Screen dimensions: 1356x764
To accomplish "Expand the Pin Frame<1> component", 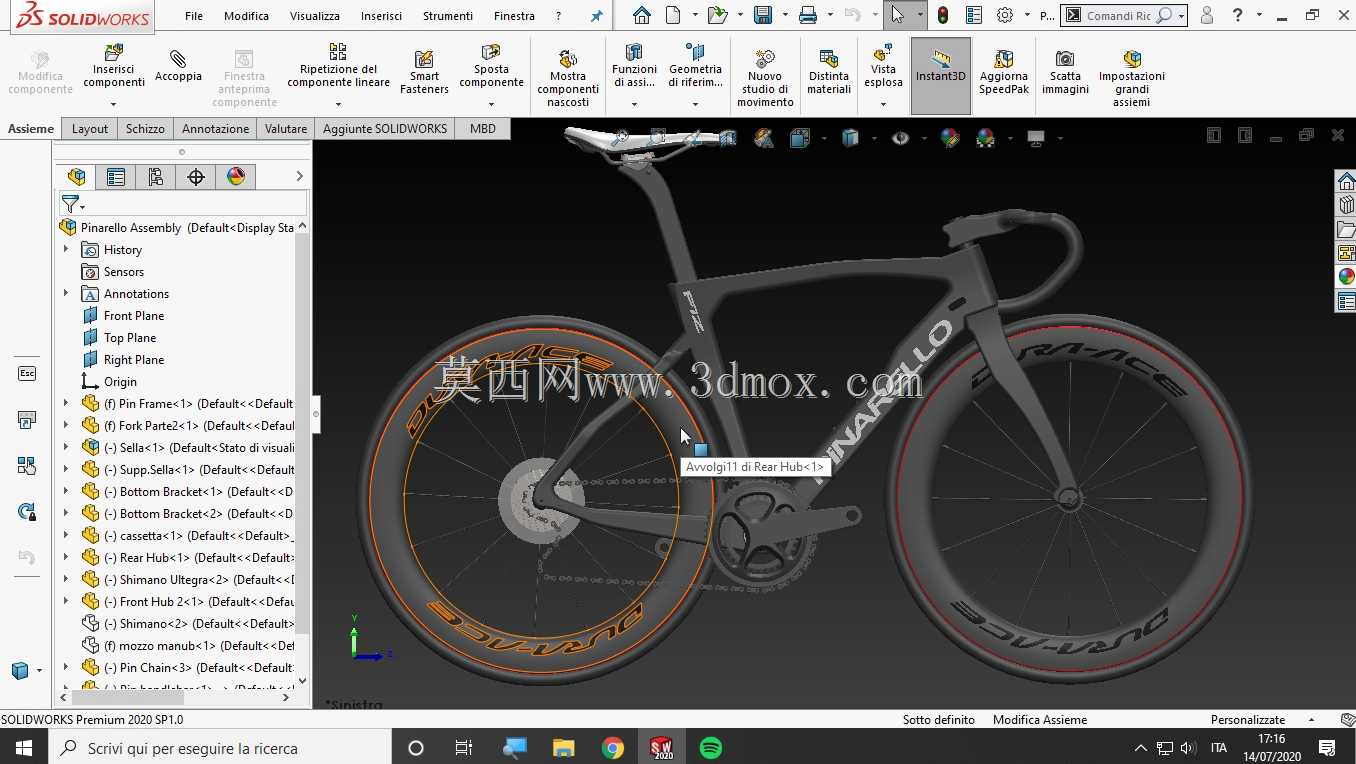I will pyautogui.click(x=66, y=404).
